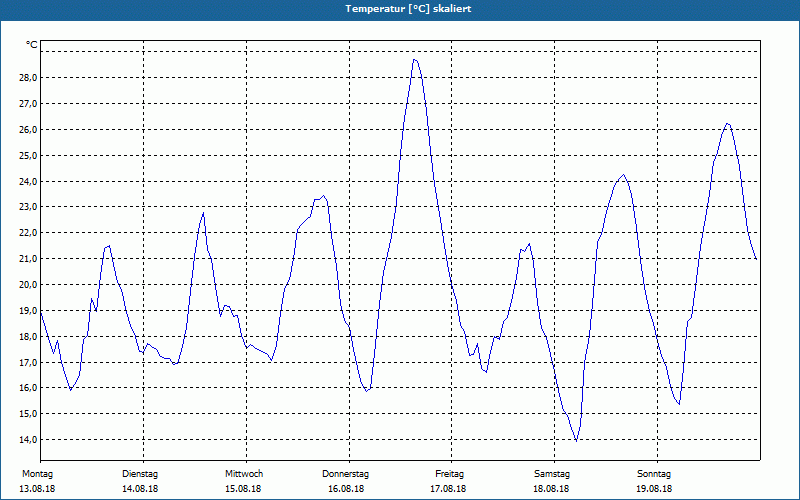Click the 24,0 axis value
Viewport: 800px width, 500px height.
[27, 181]
